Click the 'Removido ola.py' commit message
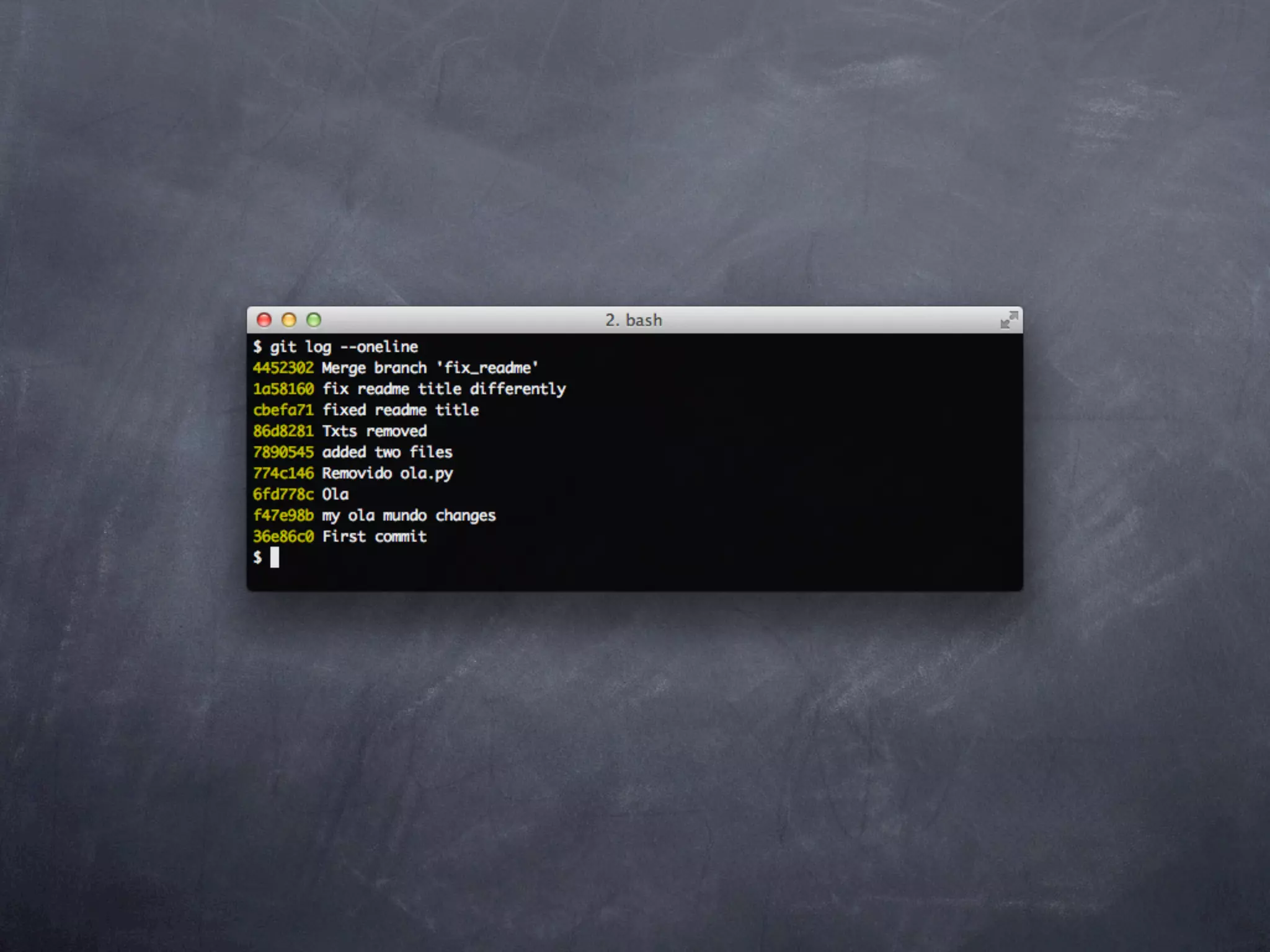Screen dimensions: 1270x952 (388, 474)
